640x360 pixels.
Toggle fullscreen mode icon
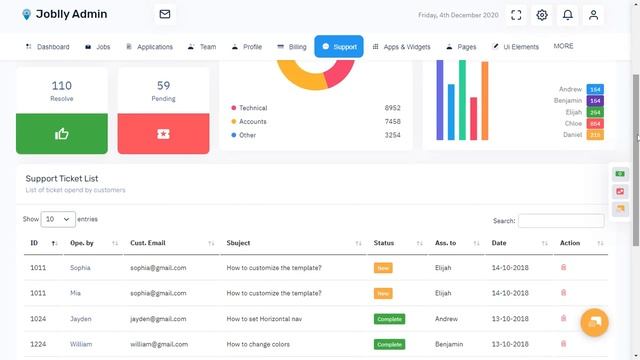tap(516, 15)
